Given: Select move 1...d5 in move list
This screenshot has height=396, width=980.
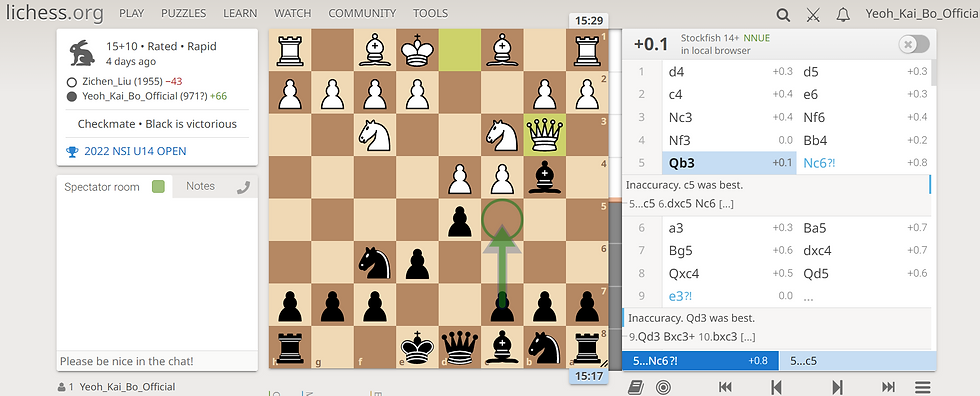Looking at the screenshot, I should click(x=864, y=72).
